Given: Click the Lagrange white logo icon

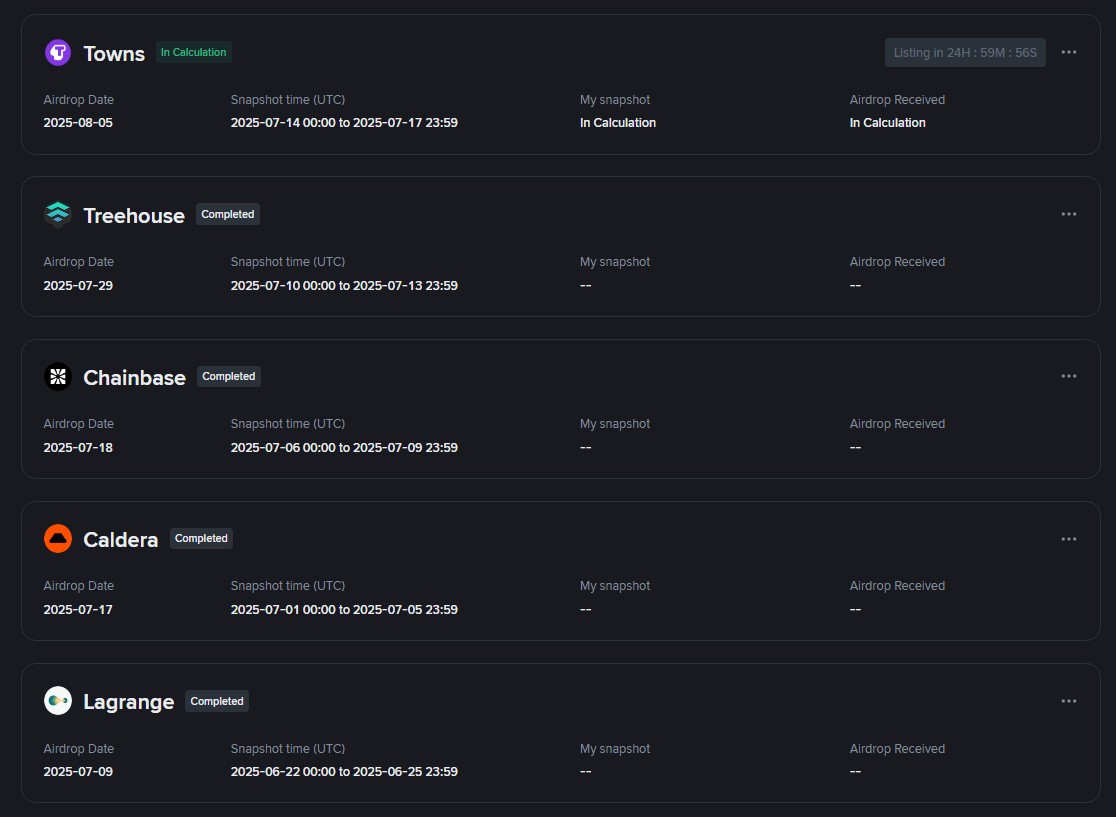Looking at the screenshot, I should coord(58,701).
